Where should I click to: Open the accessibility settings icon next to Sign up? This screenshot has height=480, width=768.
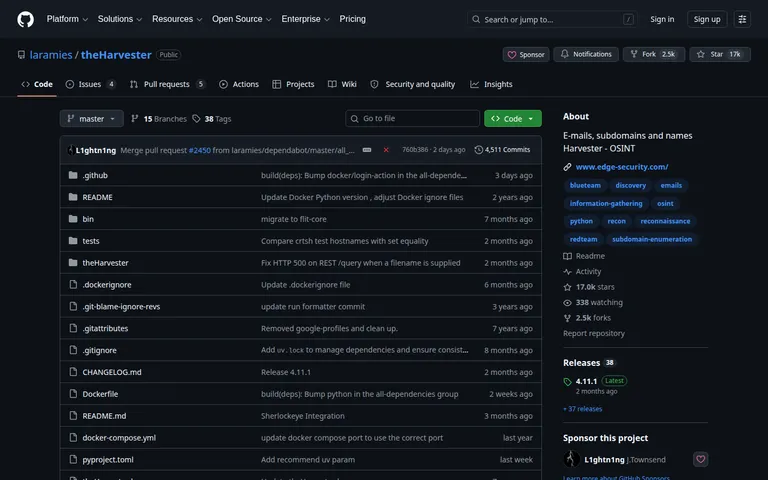click(742, 19)
